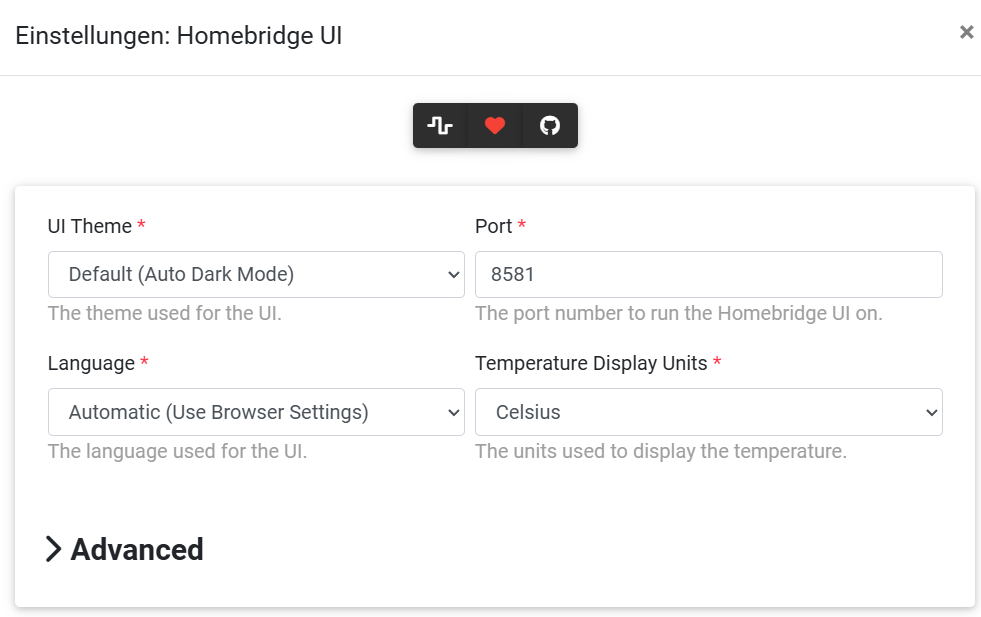The image size is (981, 617).
Task: Open the Language selection dropdown
Action: pyautogui.click(x=256, y=412)
